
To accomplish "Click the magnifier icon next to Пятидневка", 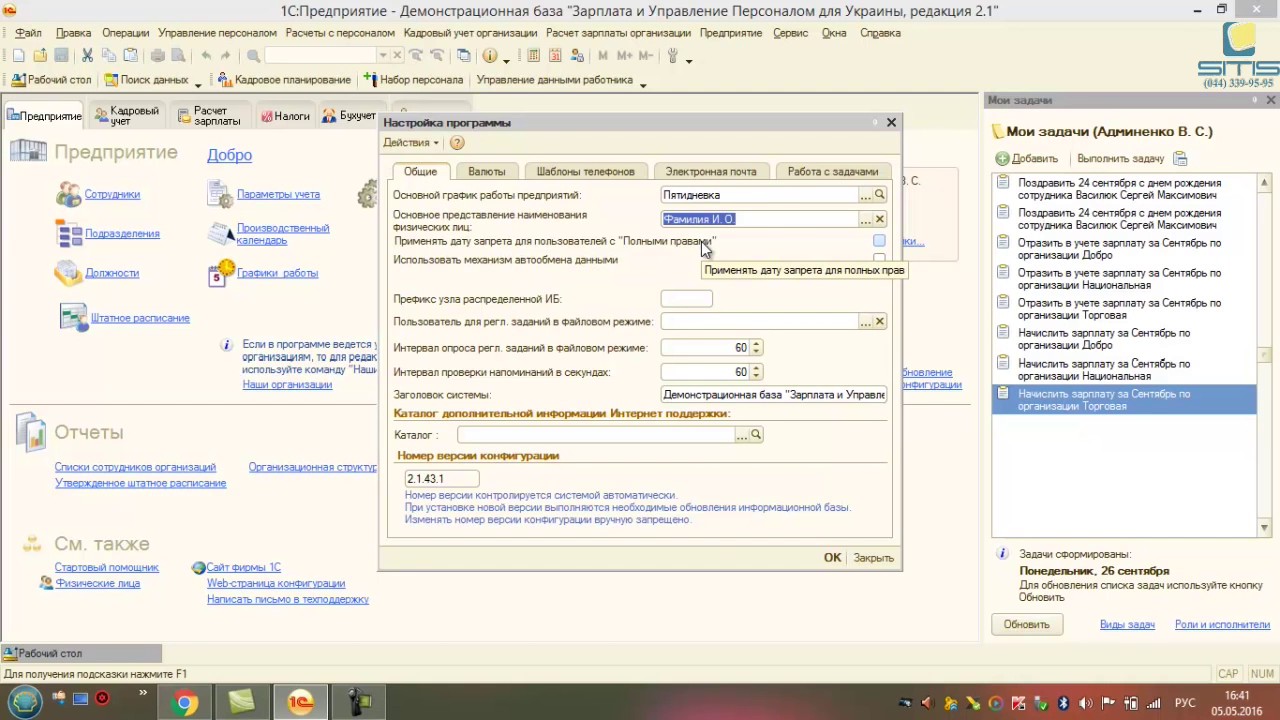I will tap(880, 195).
